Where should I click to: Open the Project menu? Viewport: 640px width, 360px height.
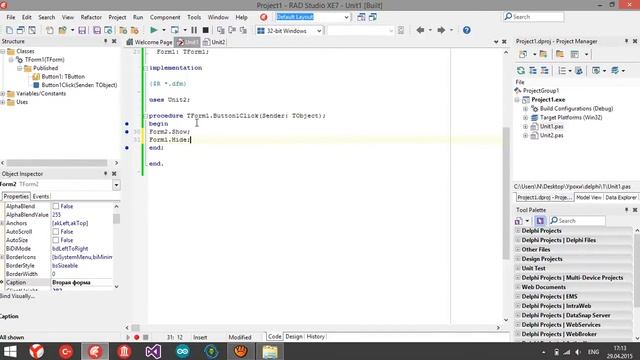117,17
